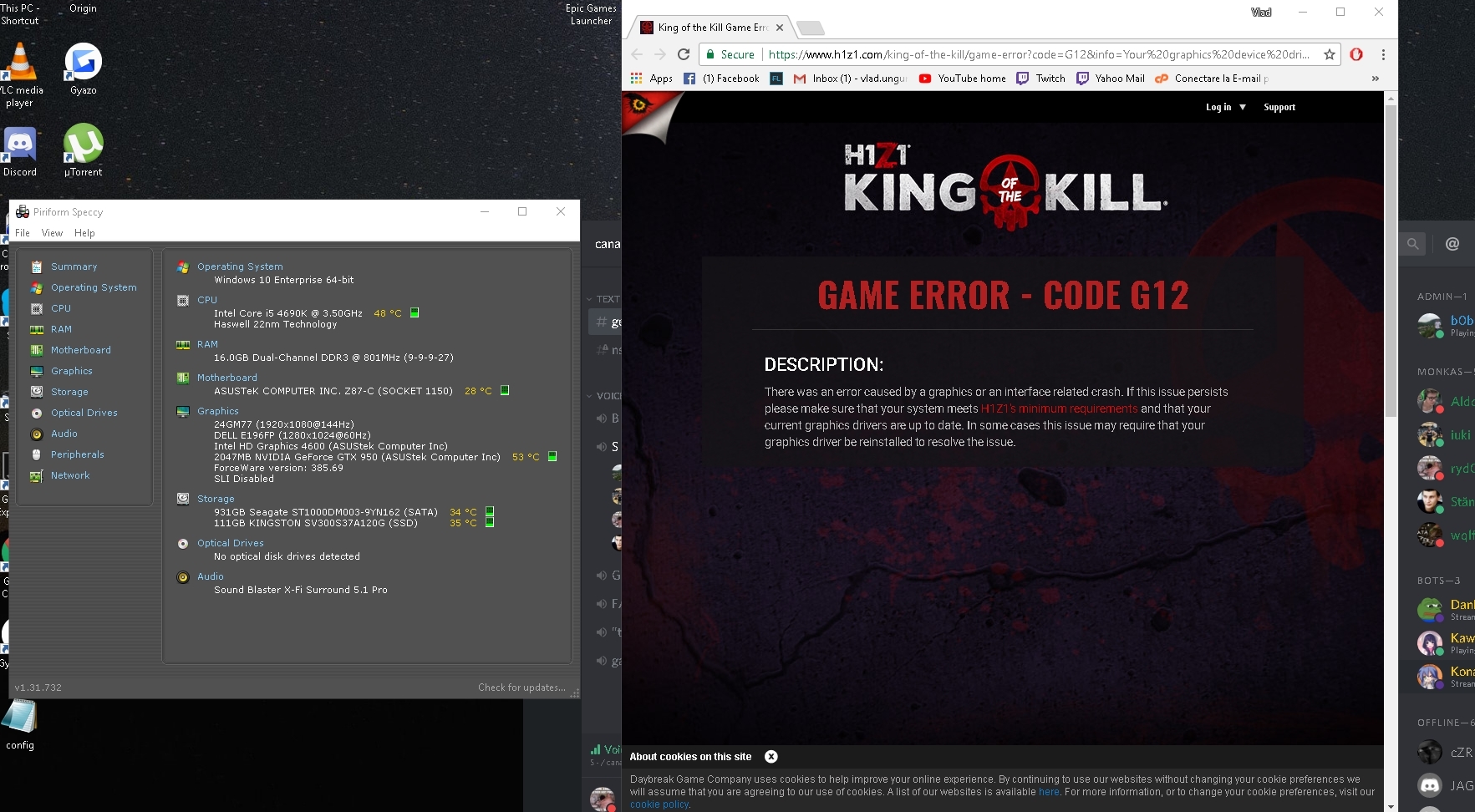Select RAM in Speccy sidebar
Image resolution: width=1475 pixels, height=812 pixels.
click(x=61, y=329)
